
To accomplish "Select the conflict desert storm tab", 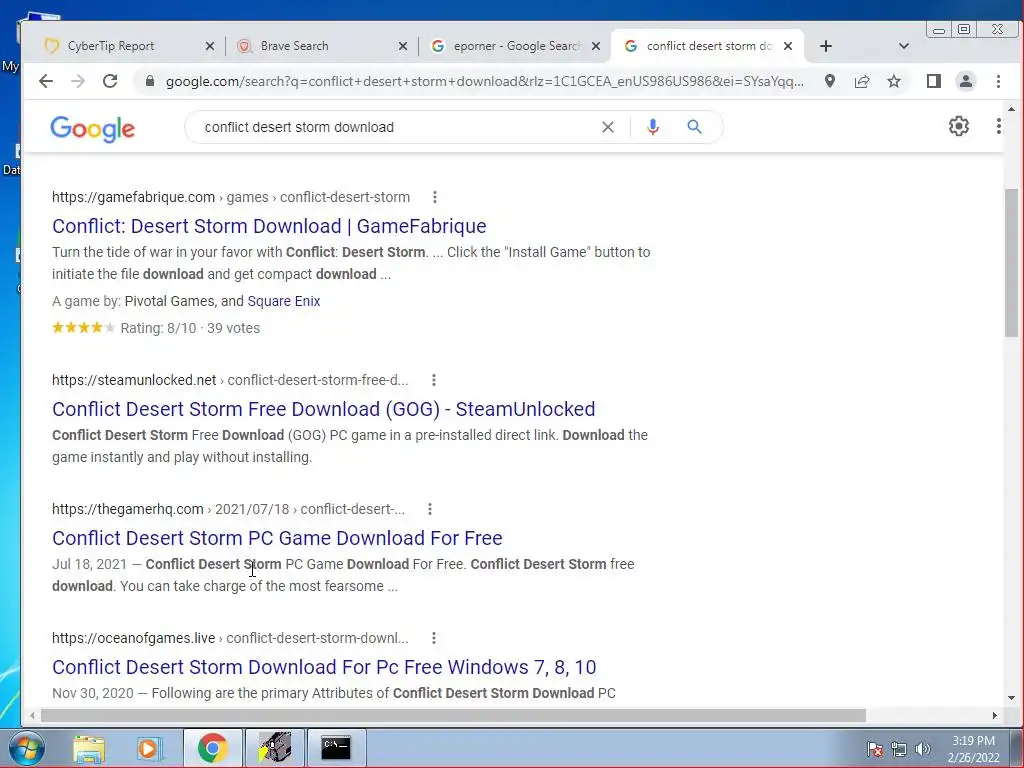I will 709,46.
